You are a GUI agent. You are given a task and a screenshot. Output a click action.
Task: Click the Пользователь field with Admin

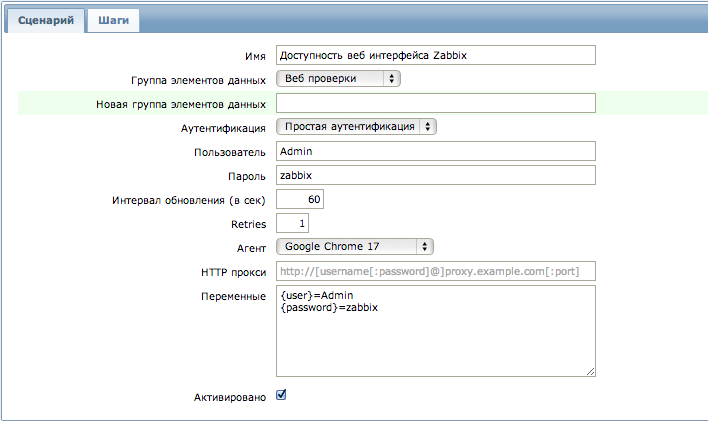coord(436,151)
